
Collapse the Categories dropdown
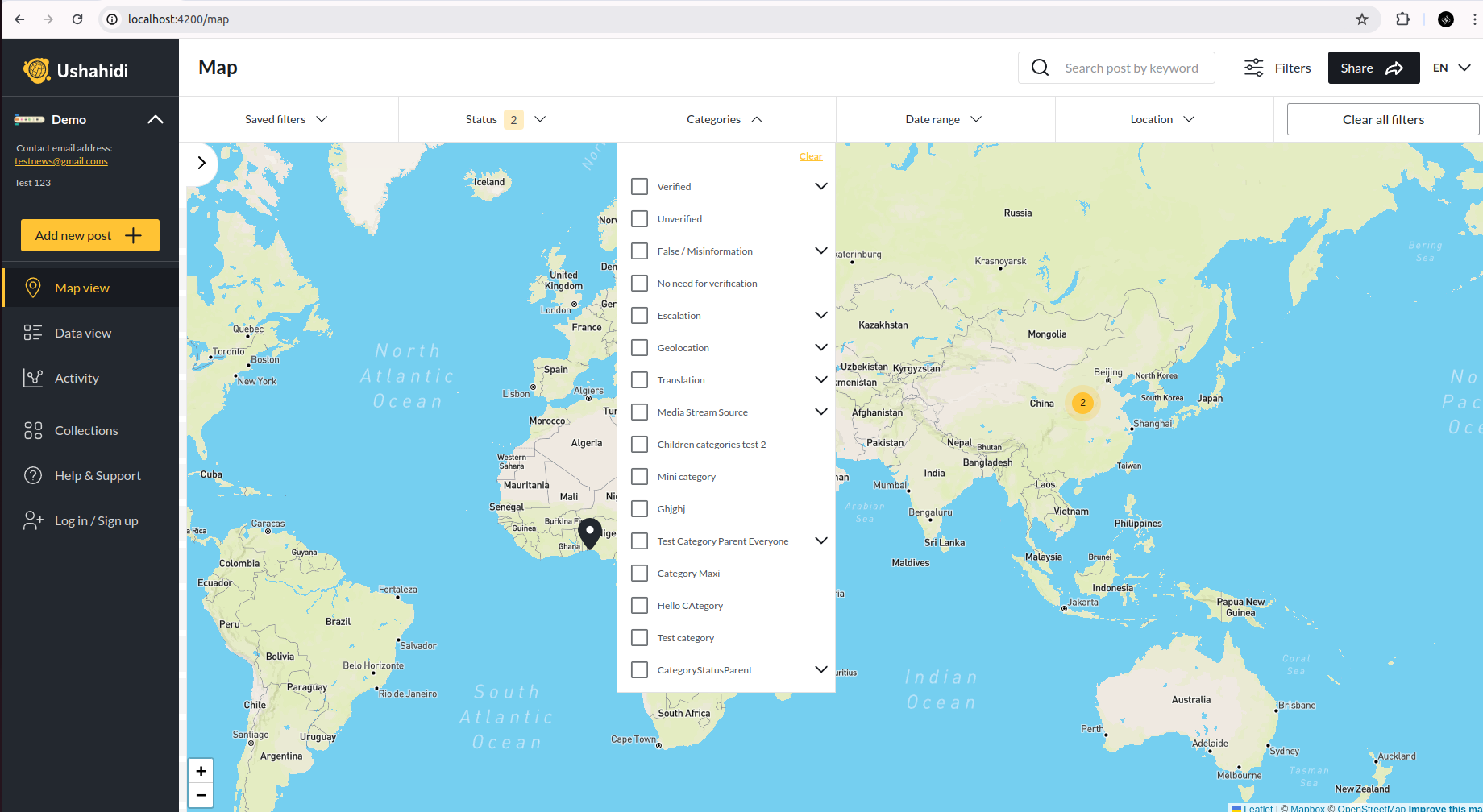[726, 119]
